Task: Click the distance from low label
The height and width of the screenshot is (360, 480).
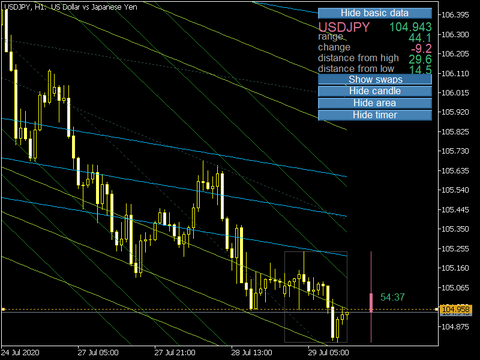Action: click(x=356, y=69)
